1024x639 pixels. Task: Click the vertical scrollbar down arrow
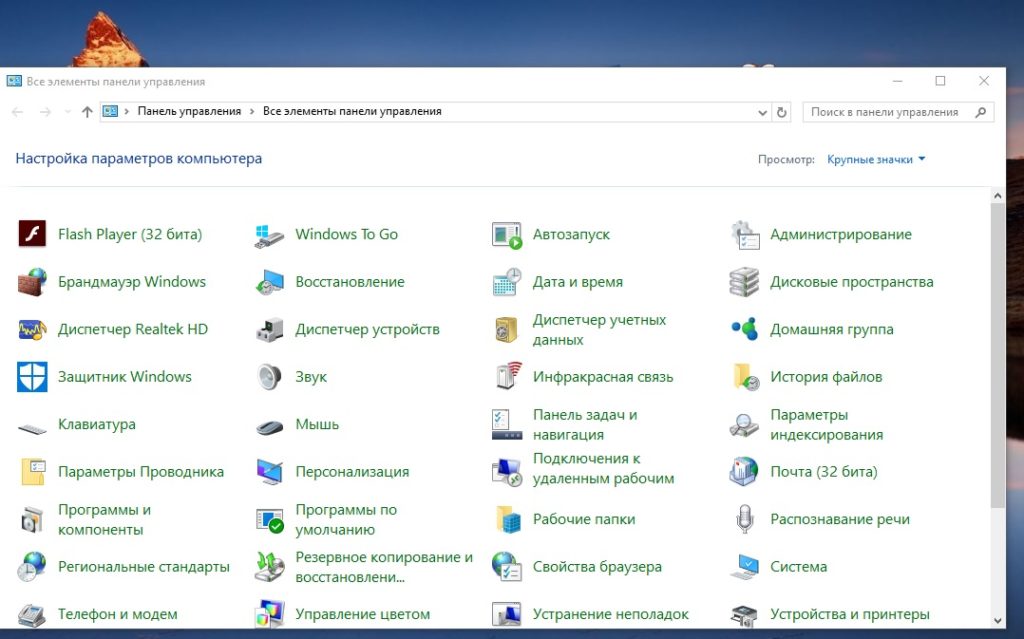(x=997, y=620)
